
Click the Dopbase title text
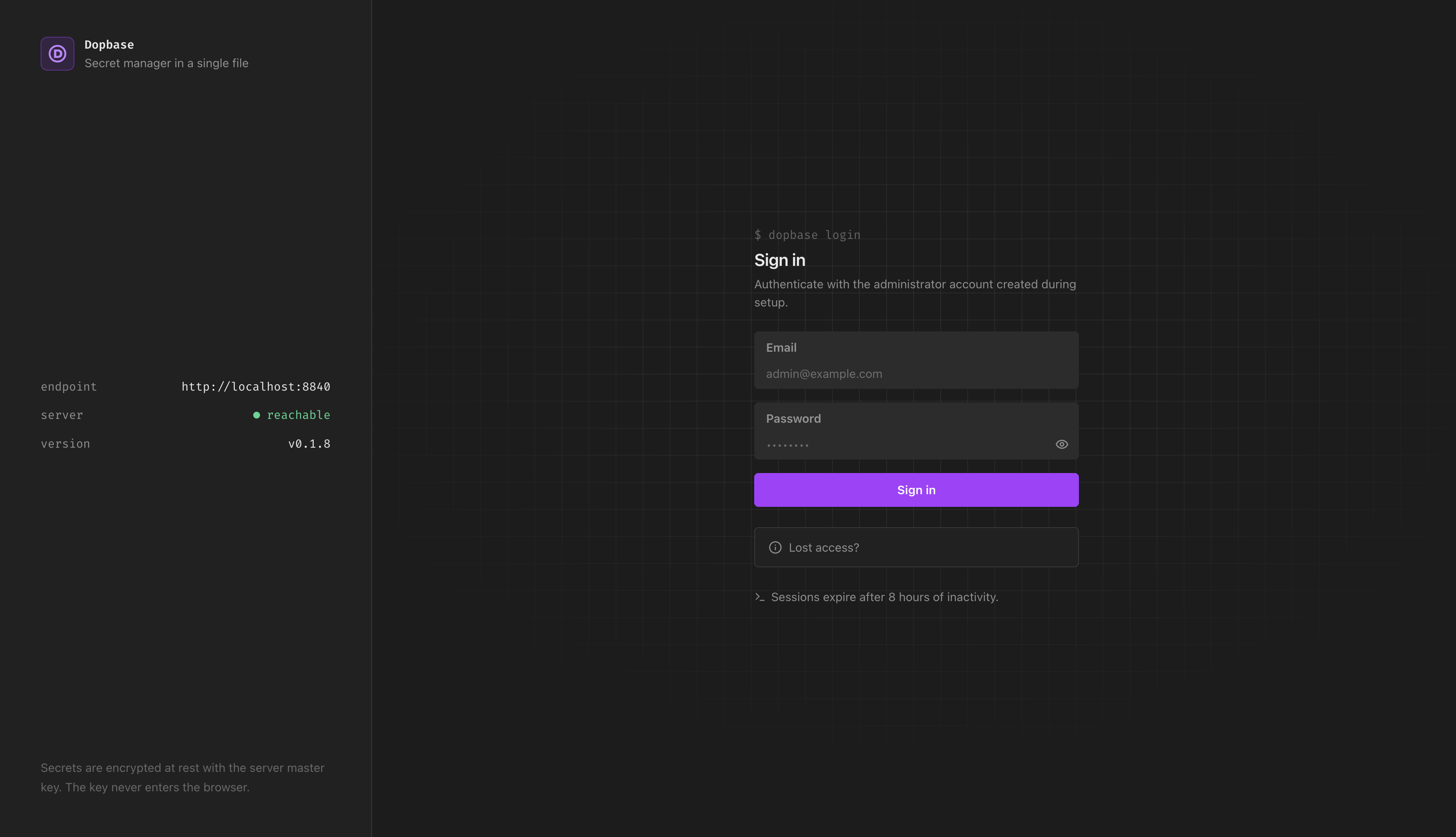[x=109, y=45]
